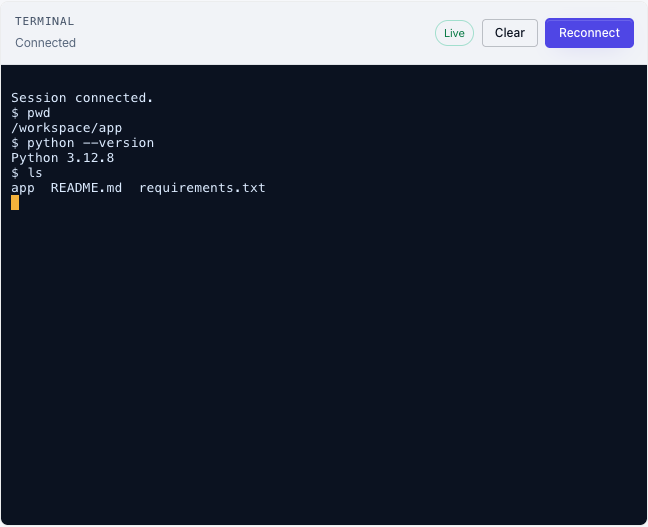Select the TERMINAL heading text
The width and height of the screenshot is (648, 527).
(45, 21)
